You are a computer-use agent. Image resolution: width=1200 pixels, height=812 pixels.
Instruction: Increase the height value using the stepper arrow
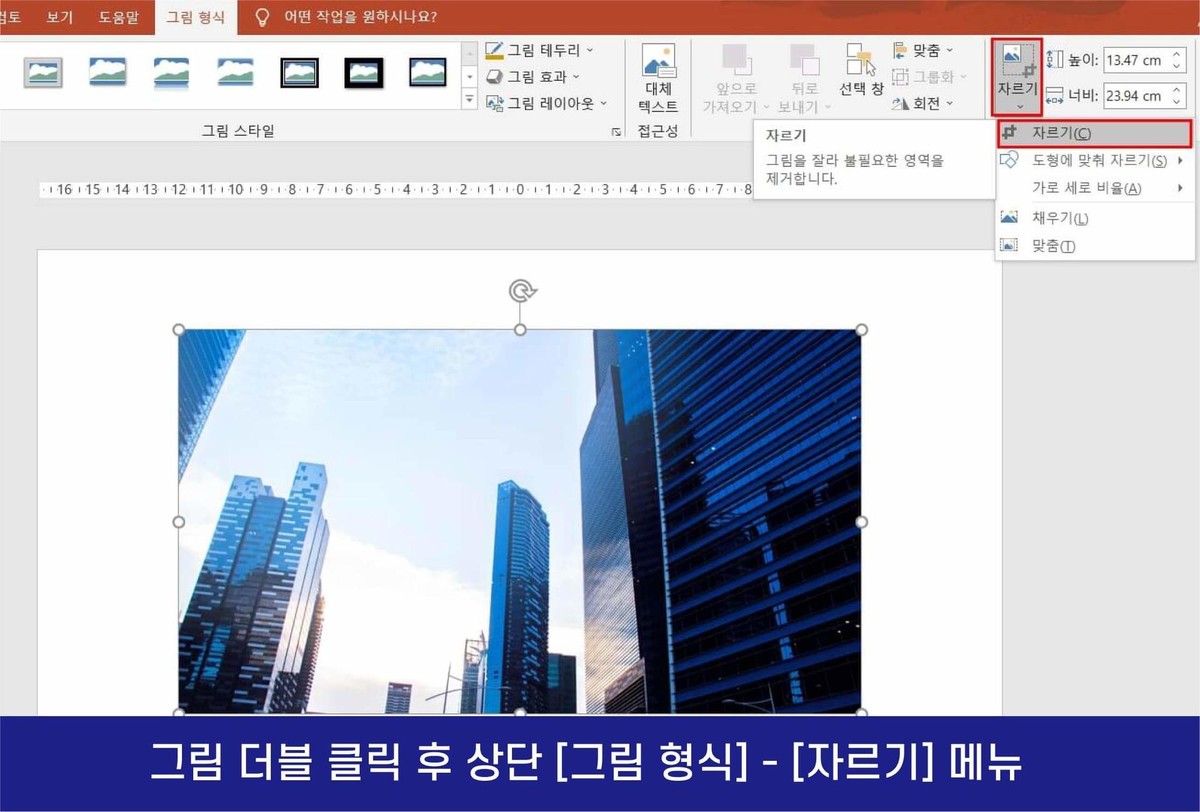[x=1177, y=53]
